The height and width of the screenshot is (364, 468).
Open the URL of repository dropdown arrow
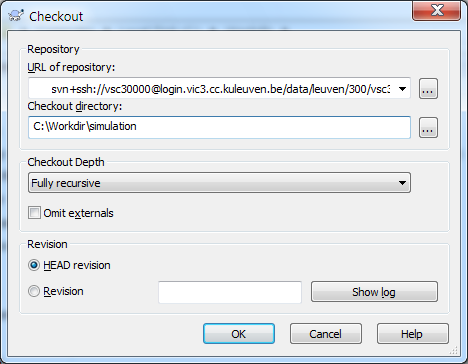[402, 89]
